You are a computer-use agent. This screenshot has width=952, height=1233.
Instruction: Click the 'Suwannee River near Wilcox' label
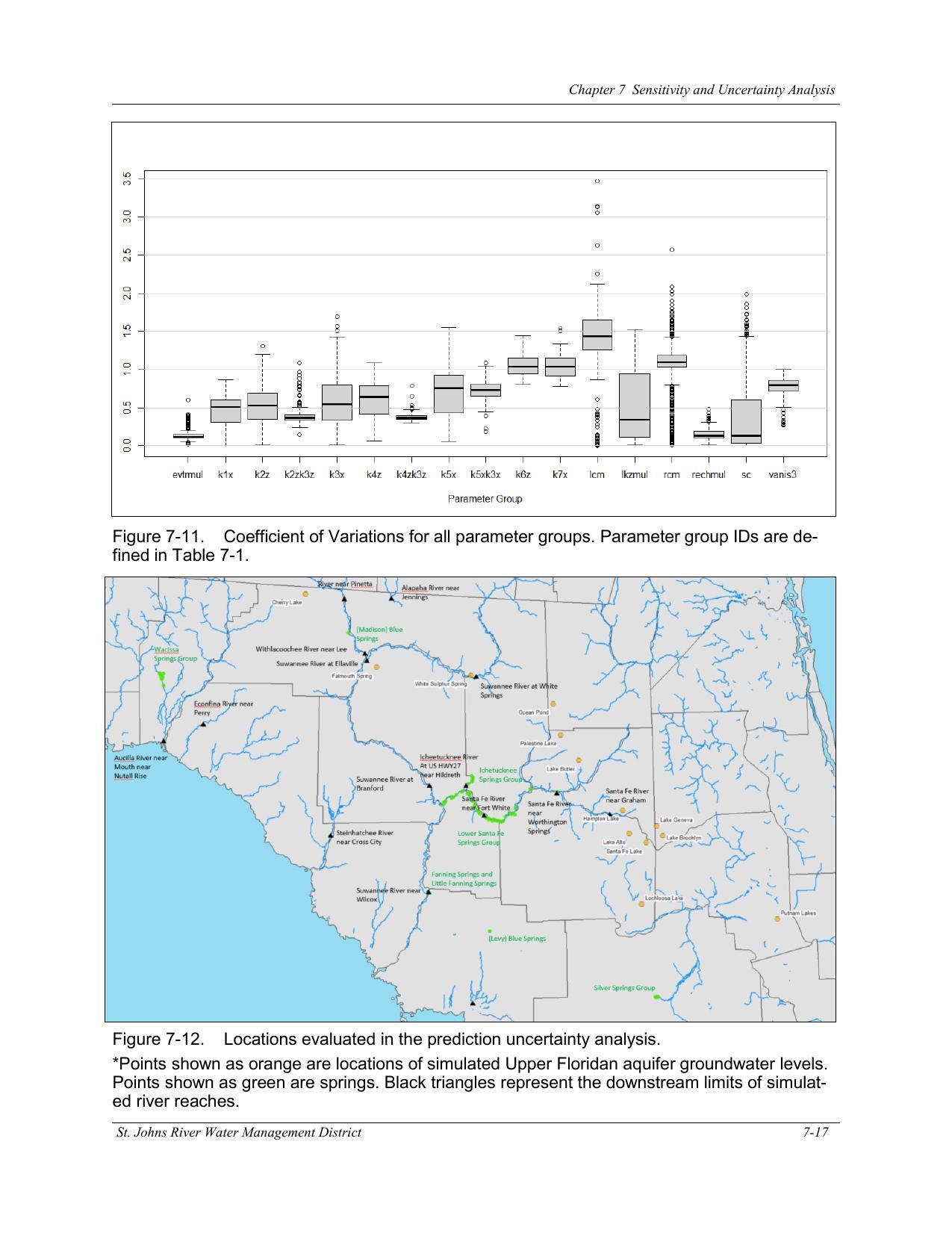click(388, 895)
